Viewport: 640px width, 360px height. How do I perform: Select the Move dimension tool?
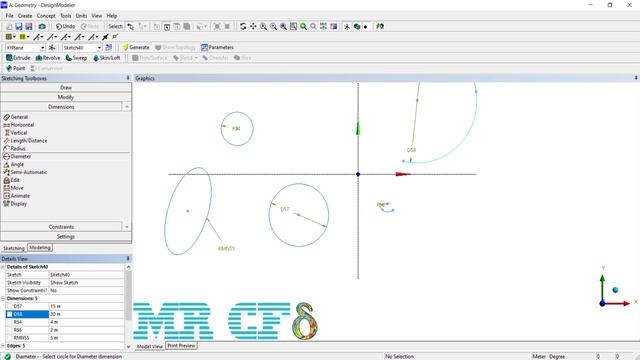(x=13, y=188)
